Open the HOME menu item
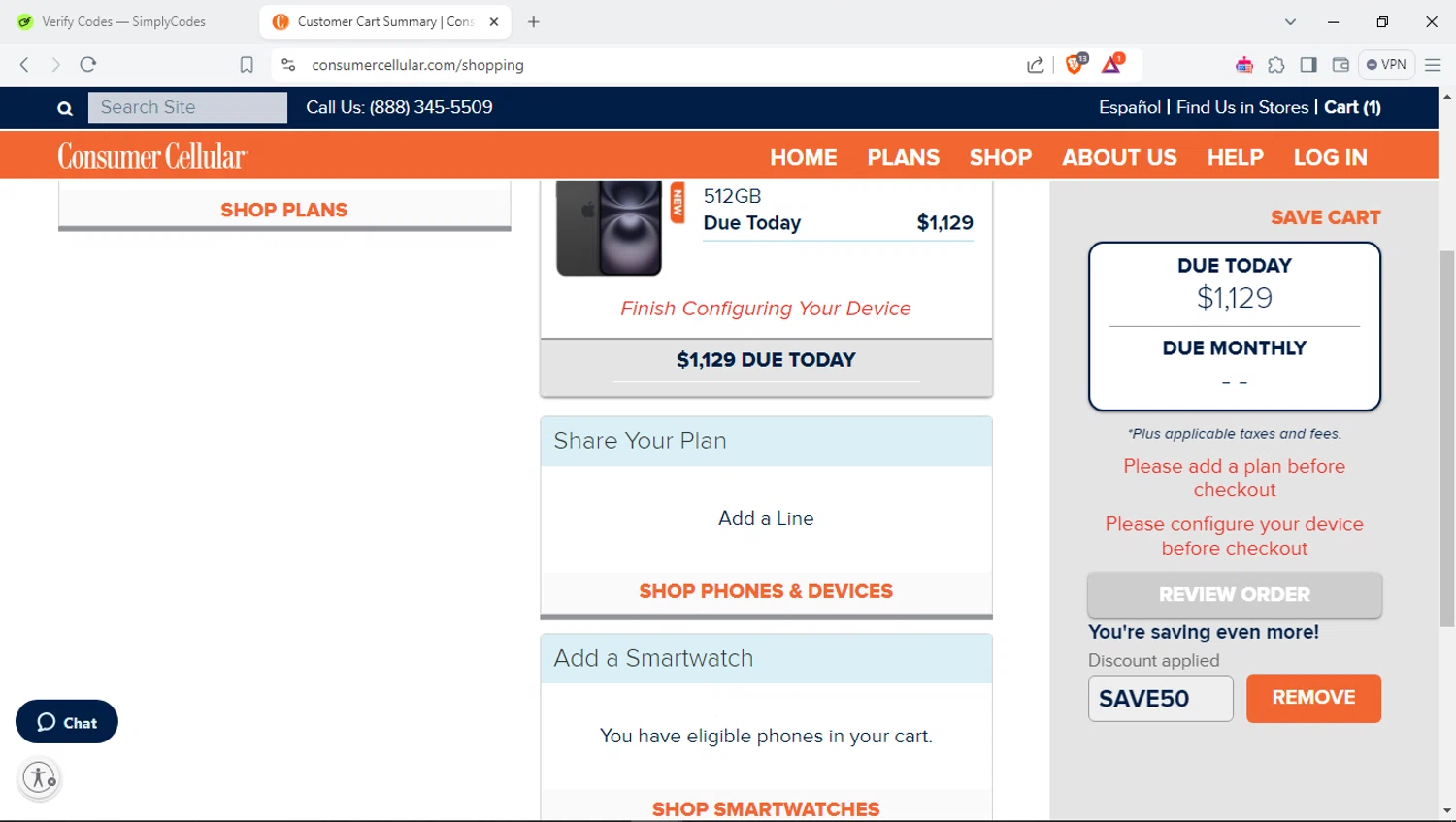Screen dimensions: 1456x822 804,157
